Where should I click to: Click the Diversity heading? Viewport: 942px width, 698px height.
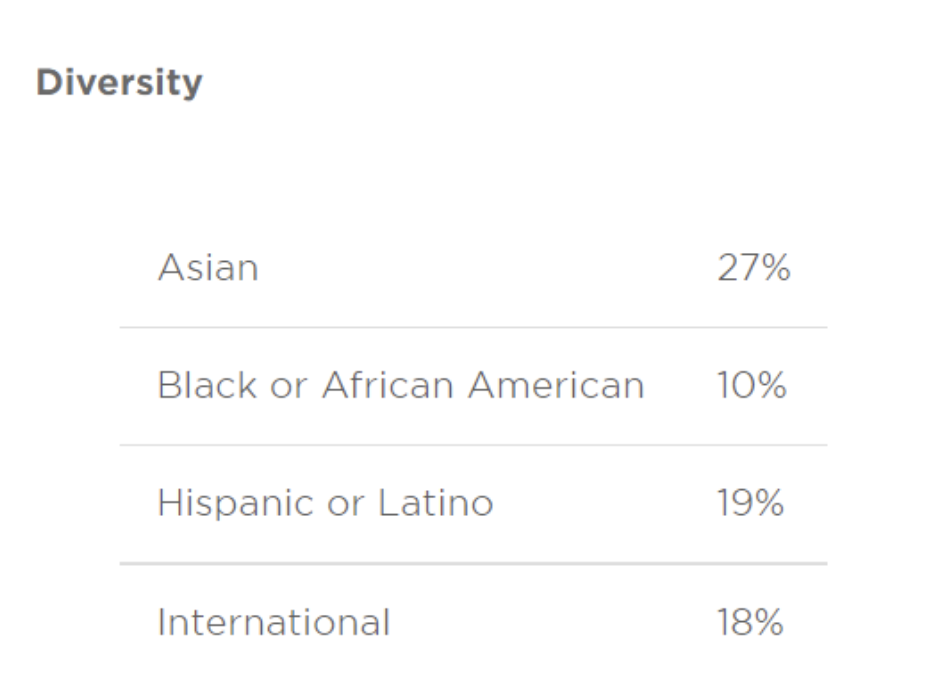(x=119, y=83)
